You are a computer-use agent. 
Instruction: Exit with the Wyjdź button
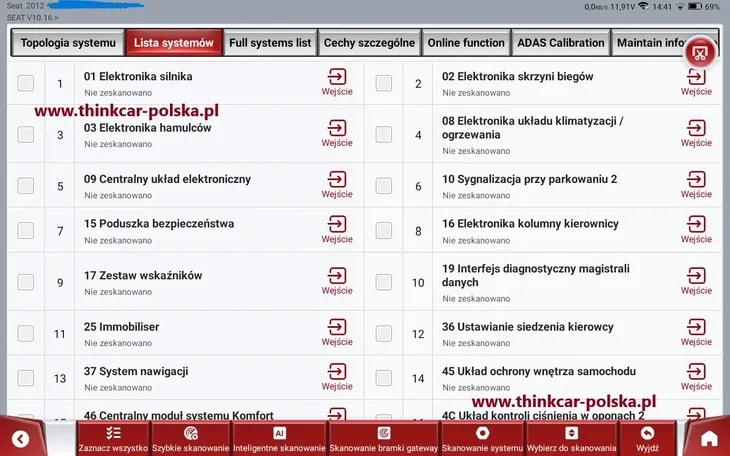(x=647, y=439)
